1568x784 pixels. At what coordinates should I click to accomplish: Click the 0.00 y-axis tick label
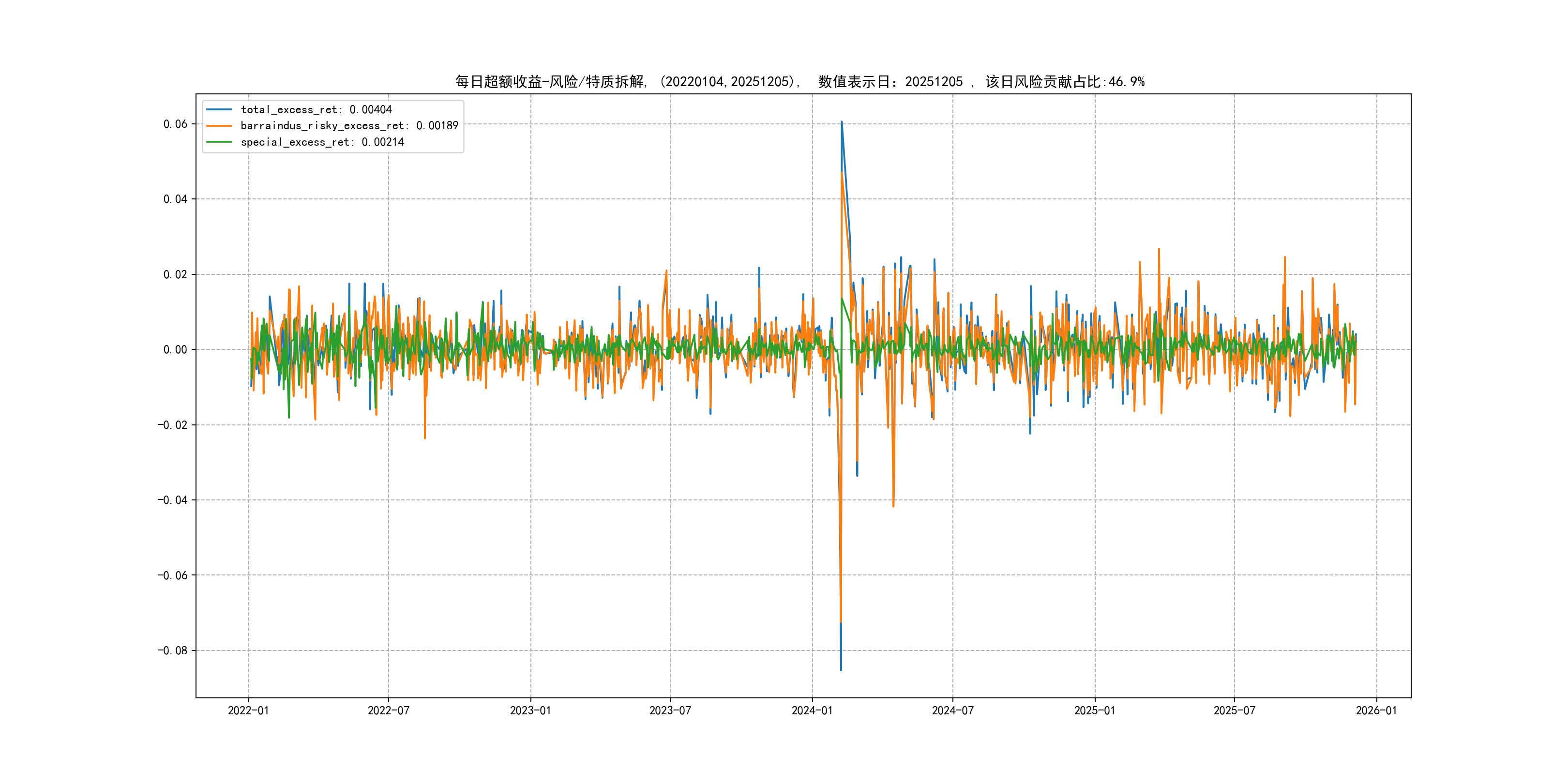click(175, 349)
